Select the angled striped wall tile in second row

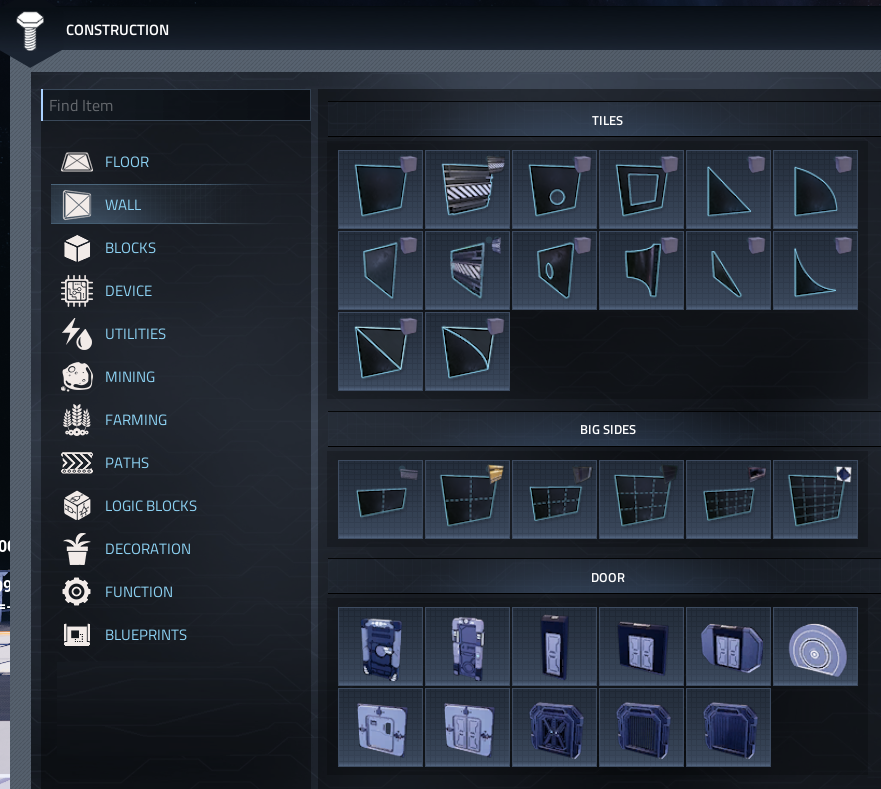[467, 270]
